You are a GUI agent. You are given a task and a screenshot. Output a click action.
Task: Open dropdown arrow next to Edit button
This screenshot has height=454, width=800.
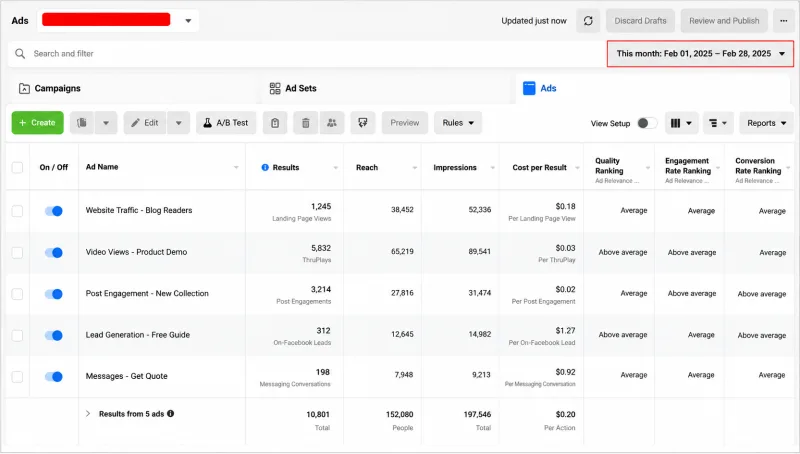click(179, 123)
